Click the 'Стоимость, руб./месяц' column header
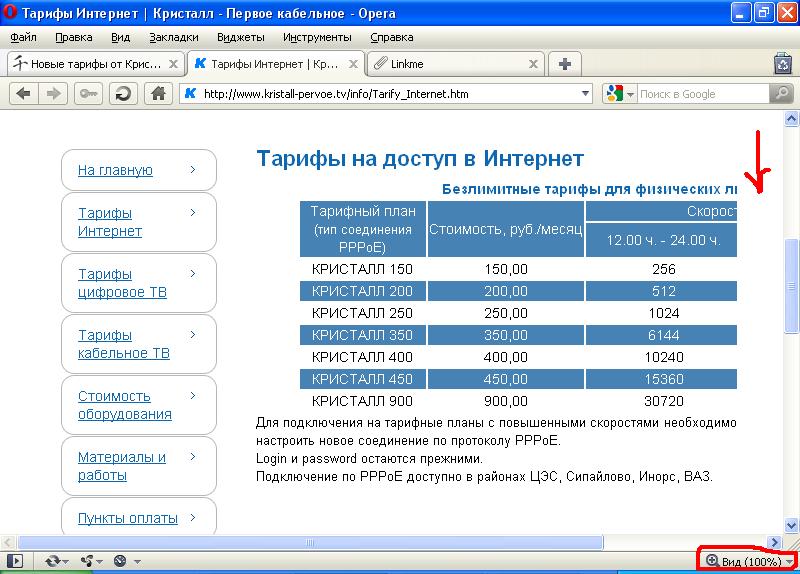Viewport: 800px width, 574px height. pyautogui.click(x=506, y=229)
